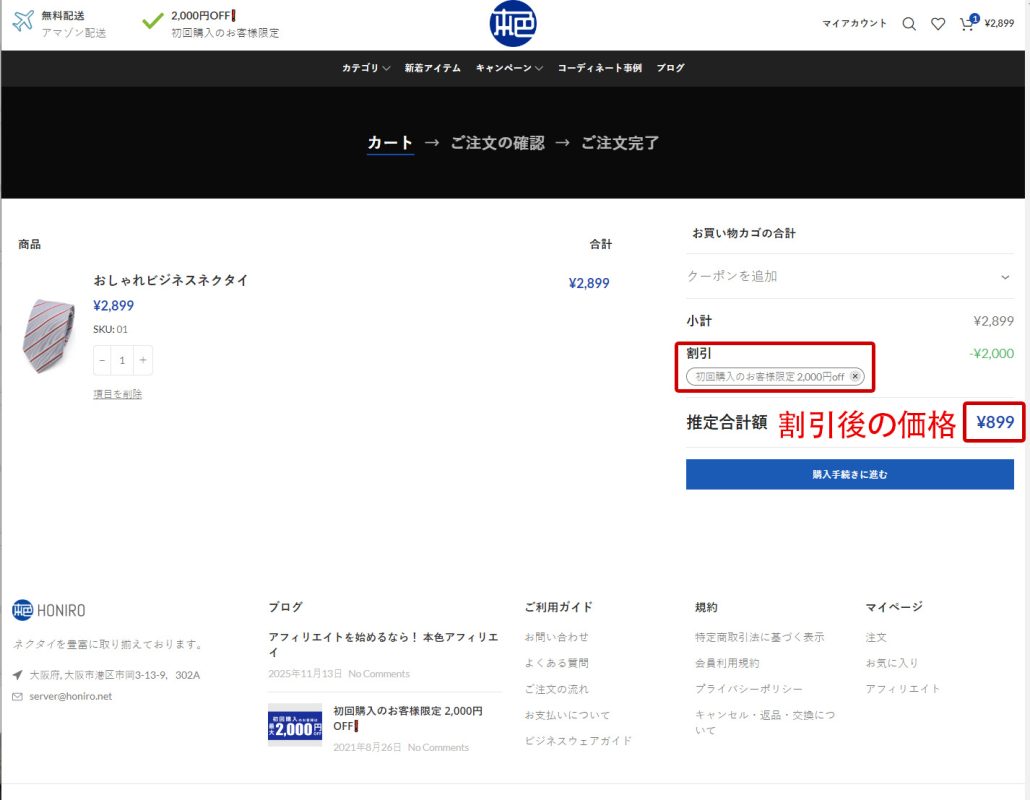Decrease necktie quantity with minus button
The height and width of the screenshot is (800, 1030).
point(102,361)
